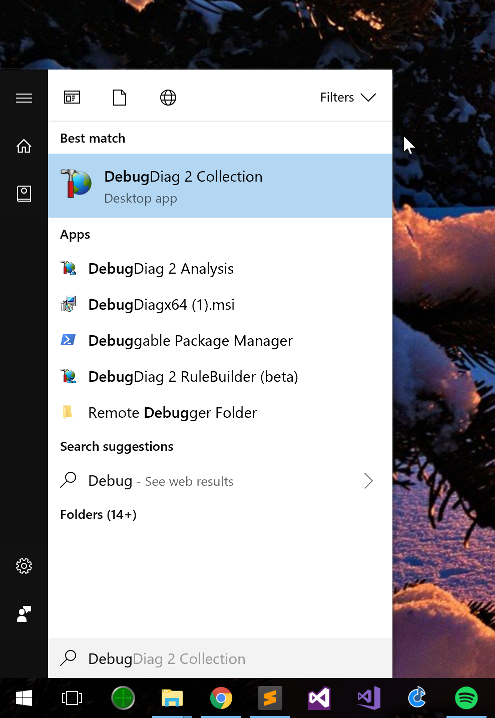The width and height of the screenshot is (495, 718).
Task: Open the Feedback person icon
Action: point(24,614)
